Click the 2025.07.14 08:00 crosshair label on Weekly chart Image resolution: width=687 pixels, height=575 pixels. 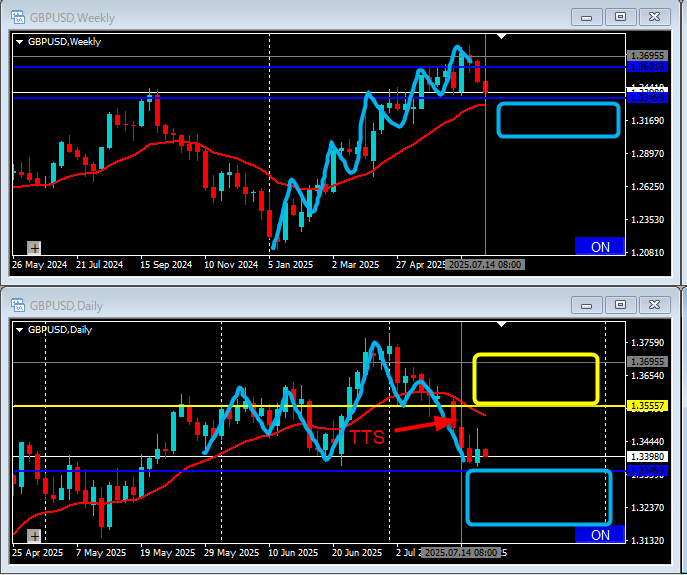(485, 265)
